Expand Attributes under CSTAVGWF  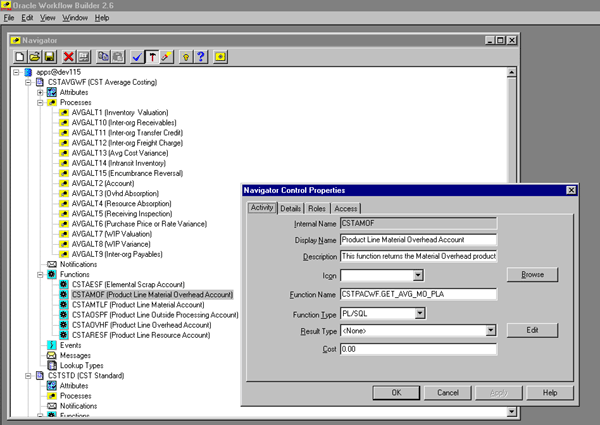[x=40, y=92]
